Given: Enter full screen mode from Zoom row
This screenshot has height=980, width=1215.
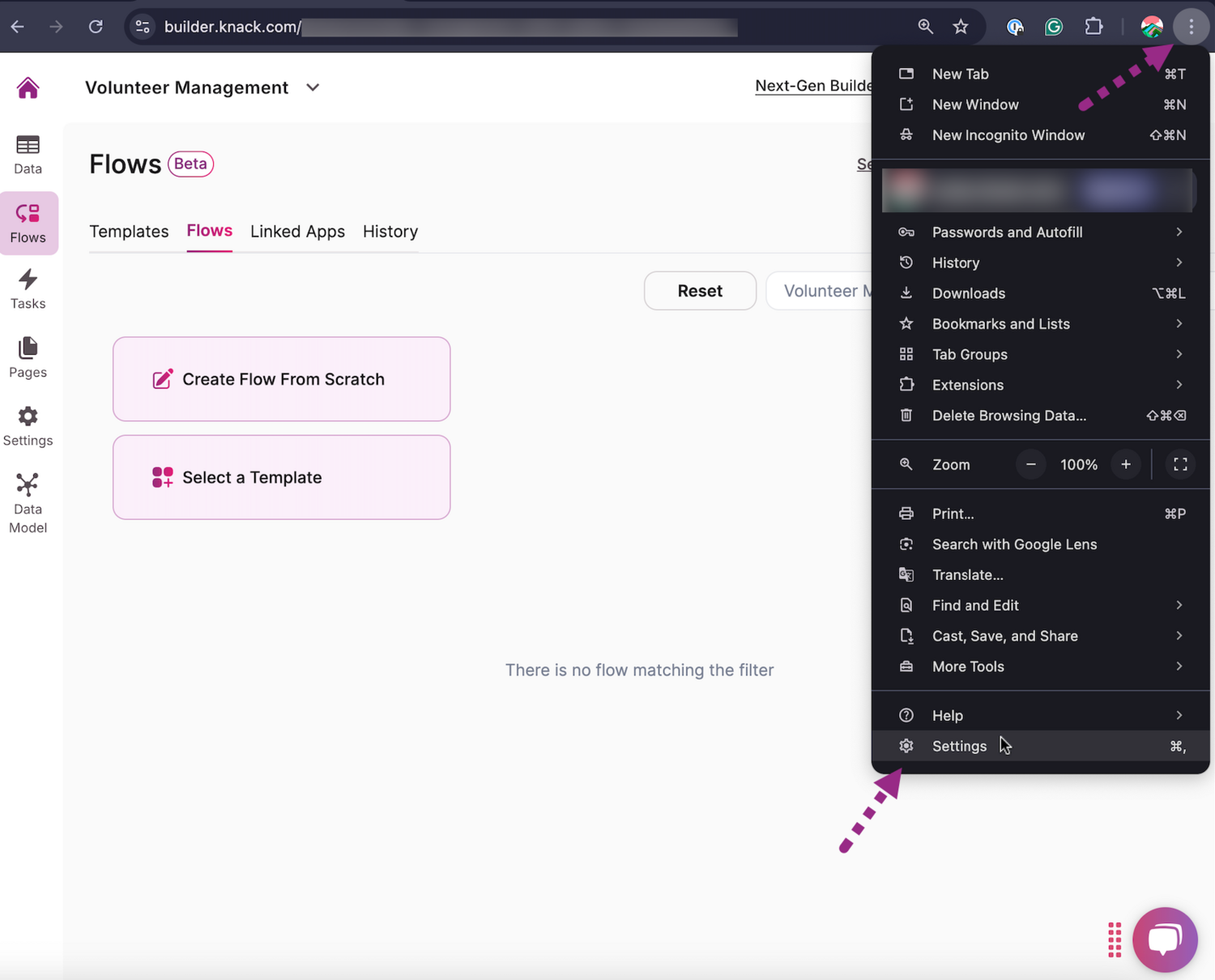Looking at the screenshot, I should pyautogui.click(x=1180, y=465).
